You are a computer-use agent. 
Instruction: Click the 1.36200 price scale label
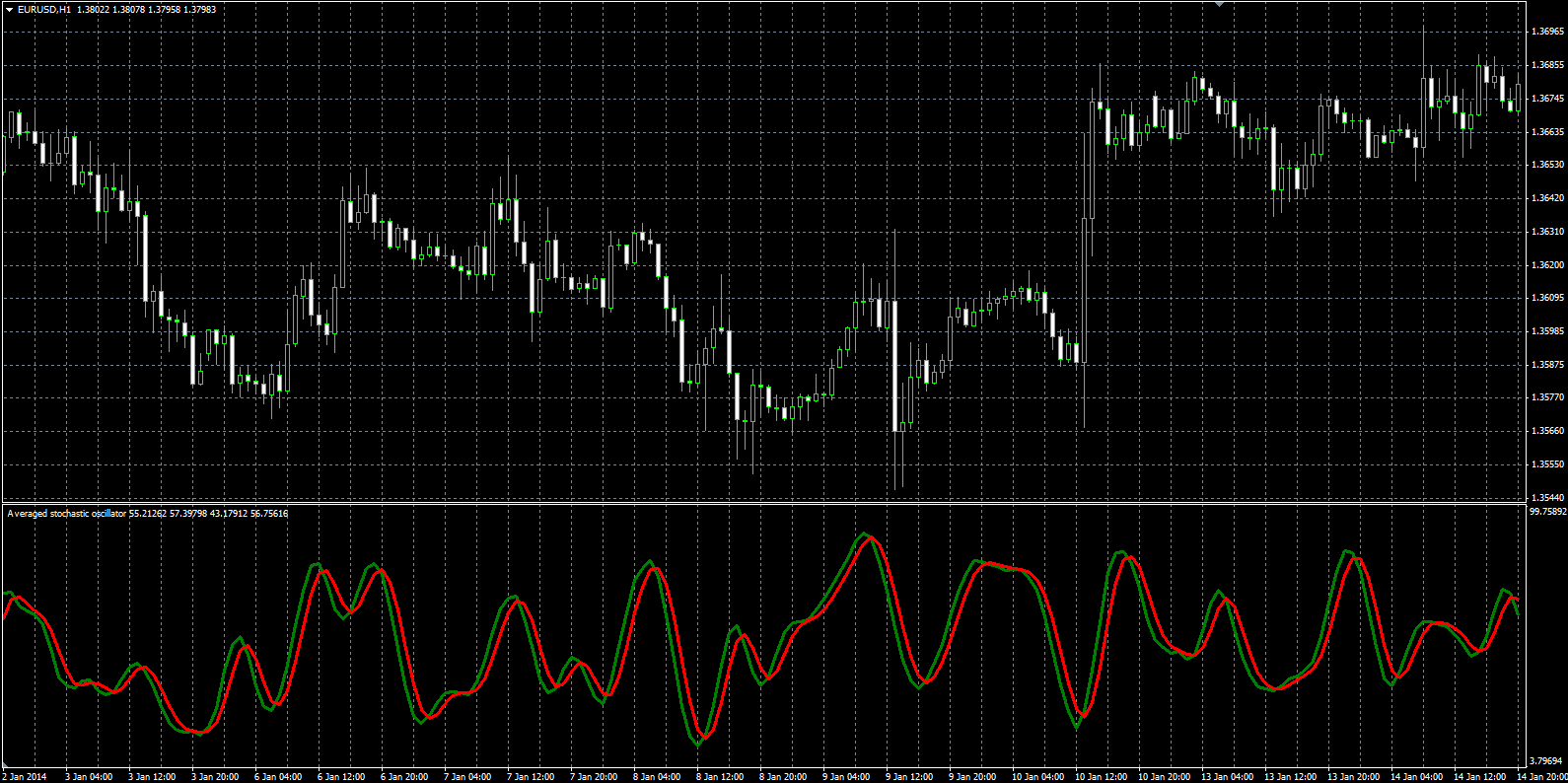click(1547, 265)
